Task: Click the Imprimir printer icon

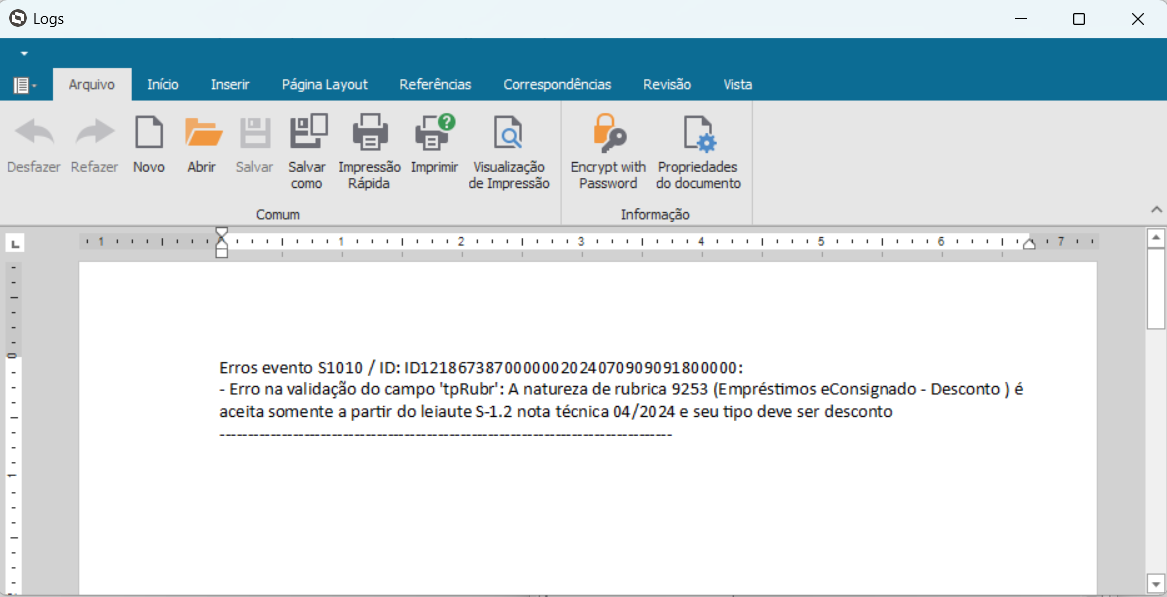Action: pos(435,133)
